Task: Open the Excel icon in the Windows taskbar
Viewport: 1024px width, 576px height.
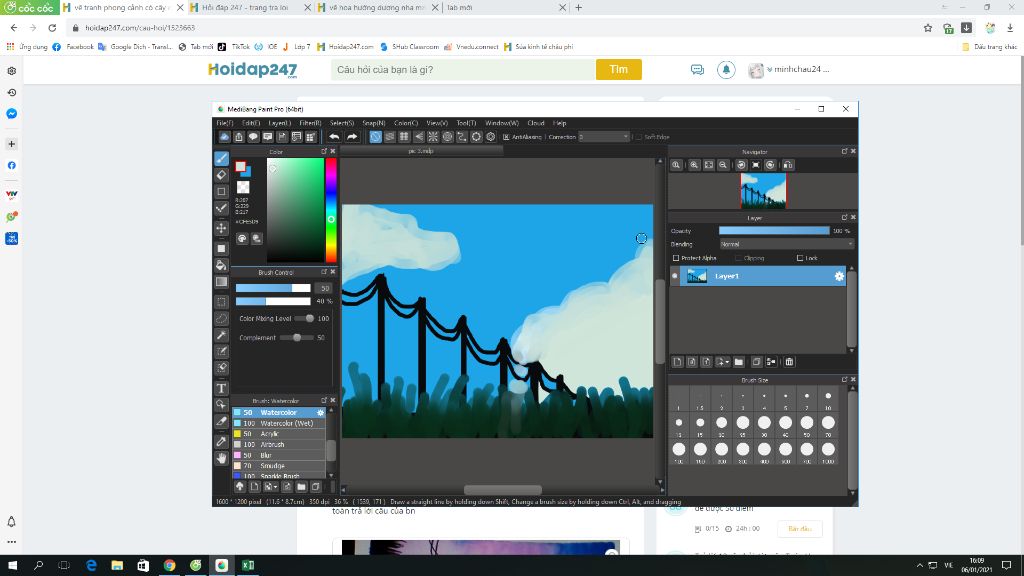Action: (x=248, y=566)
